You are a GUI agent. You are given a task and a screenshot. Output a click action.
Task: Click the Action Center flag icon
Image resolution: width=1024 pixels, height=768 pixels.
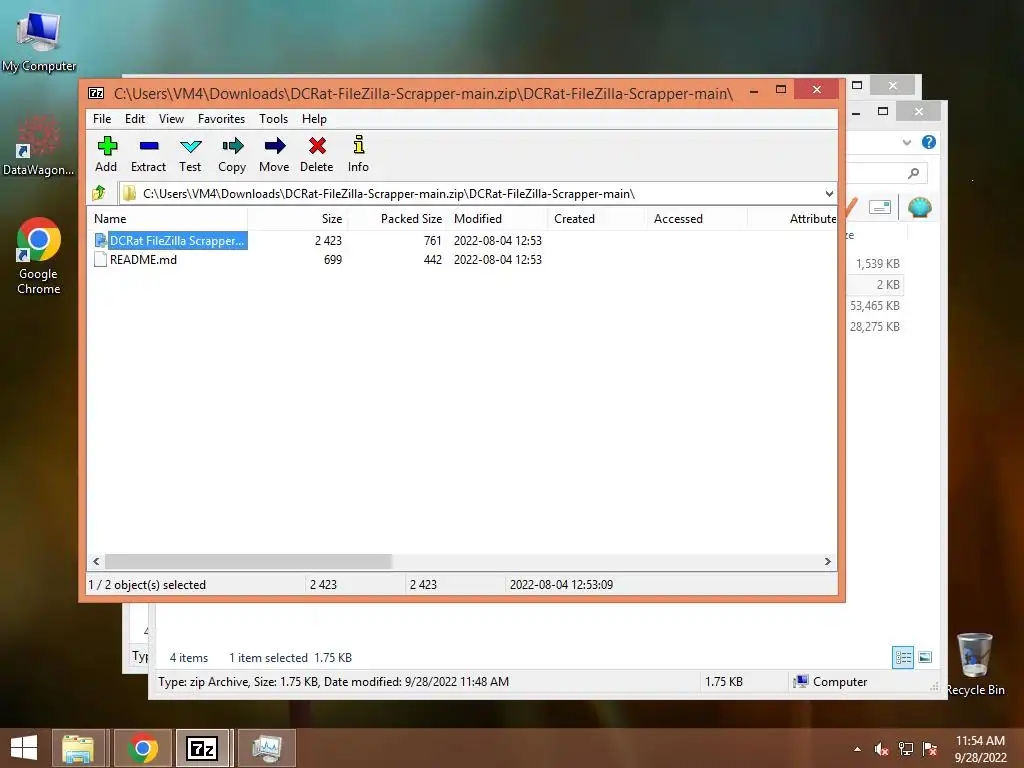(930, 749)
